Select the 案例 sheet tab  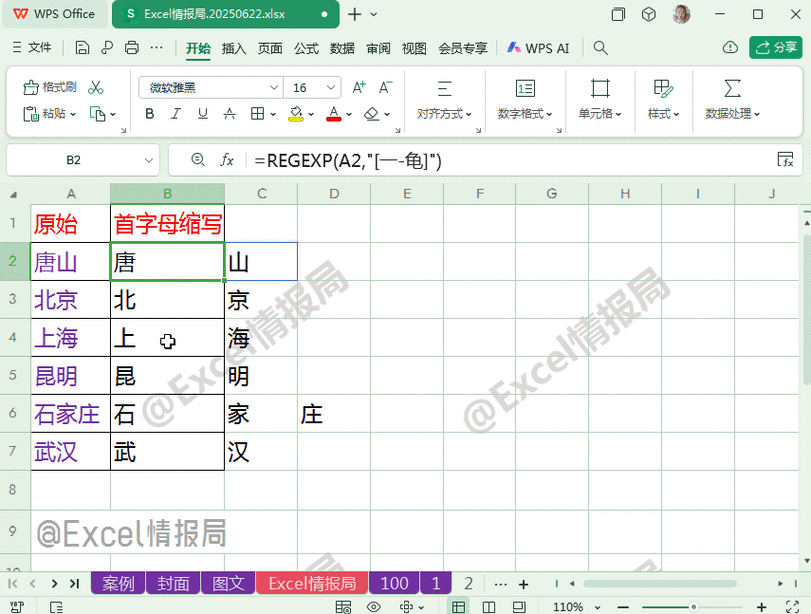118,583
